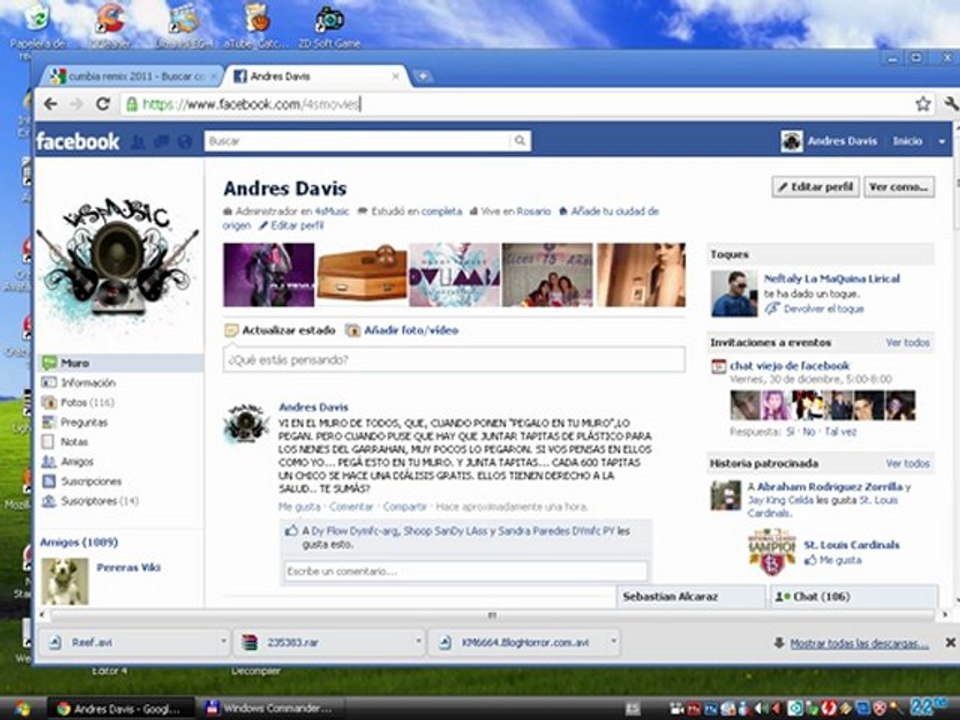Open Sebastian Alcaraz chat tab
The height and width of the screenshot is (720, 960).
(691, 596)
